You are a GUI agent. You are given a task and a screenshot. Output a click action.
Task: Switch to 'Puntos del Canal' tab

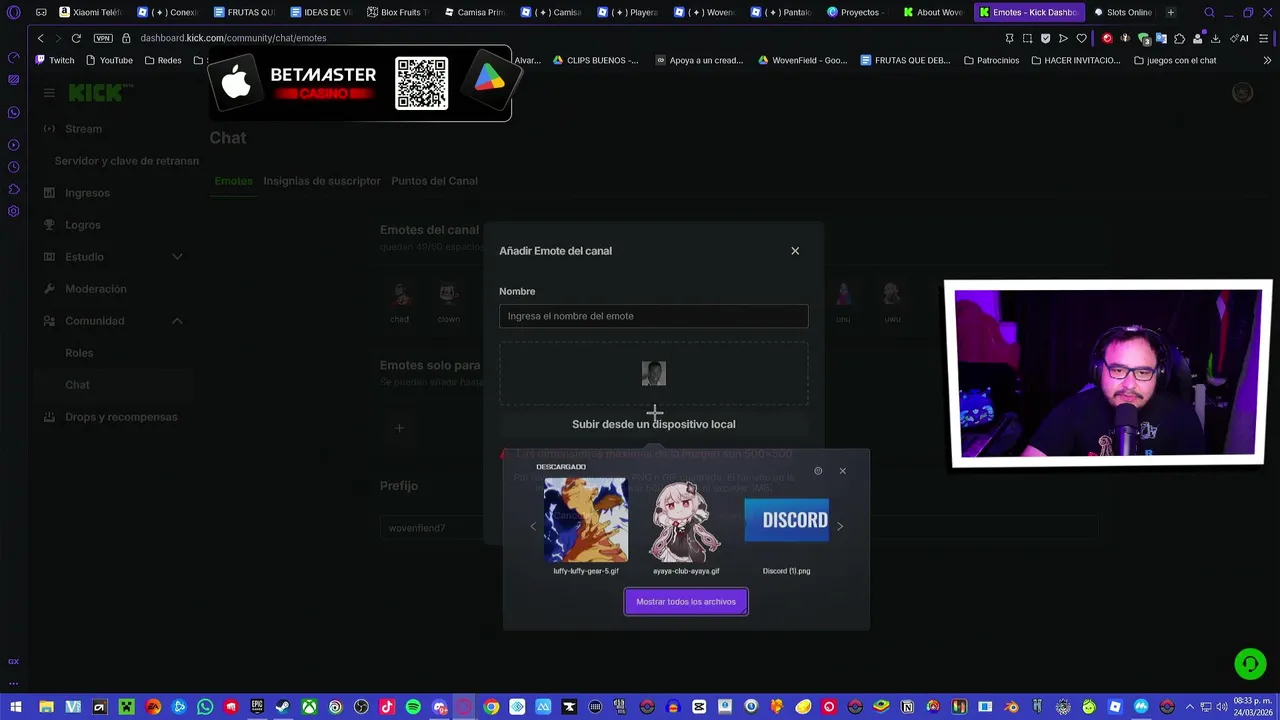pyautogui.click(x=434, y=181)
